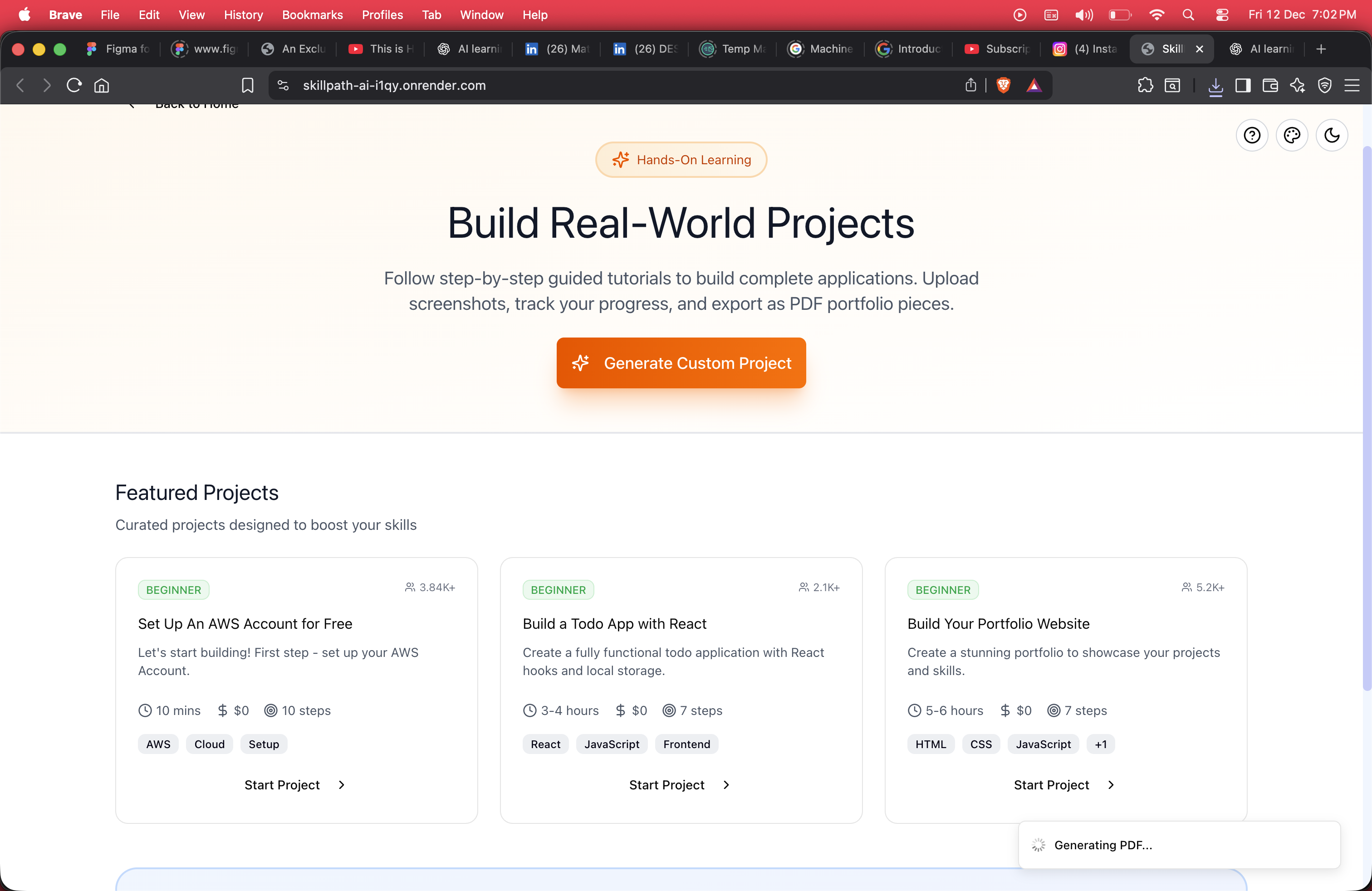The width and height of the screenshot is (1372, 891).
Task: Open the extensions puzzle icon
Action: 1145,85
